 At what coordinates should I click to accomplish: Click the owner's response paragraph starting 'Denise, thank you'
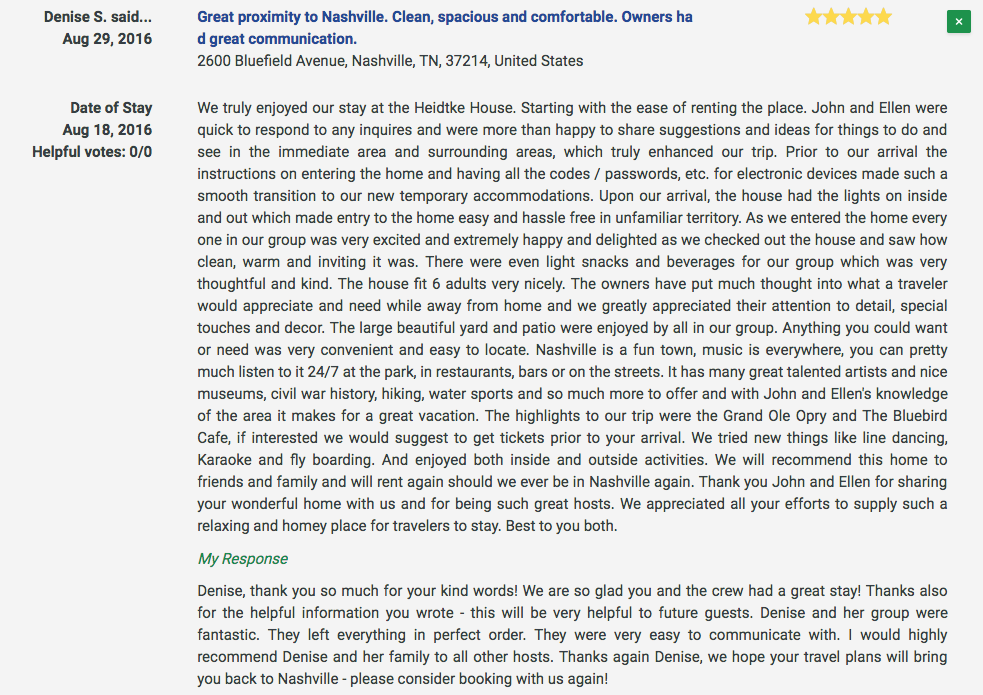(572, 635)
